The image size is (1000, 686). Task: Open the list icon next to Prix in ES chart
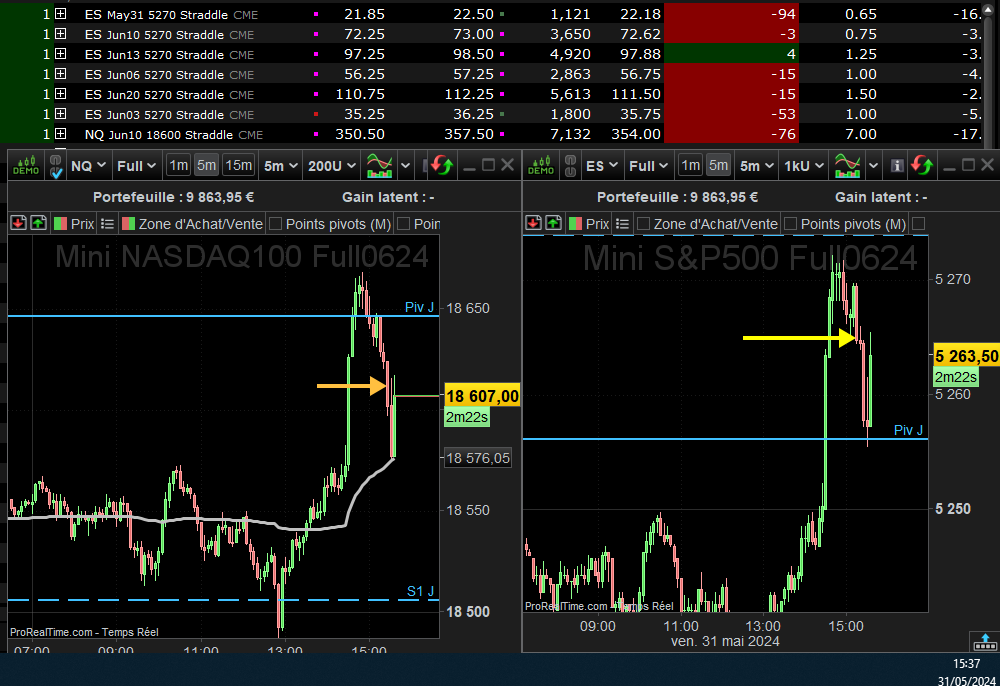622,224
